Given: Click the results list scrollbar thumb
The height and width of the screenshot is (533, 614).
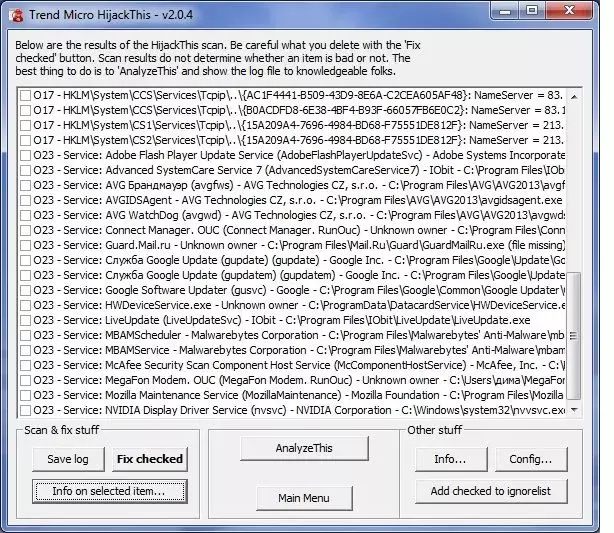Looking at the screenshot, I should [574, 336].
